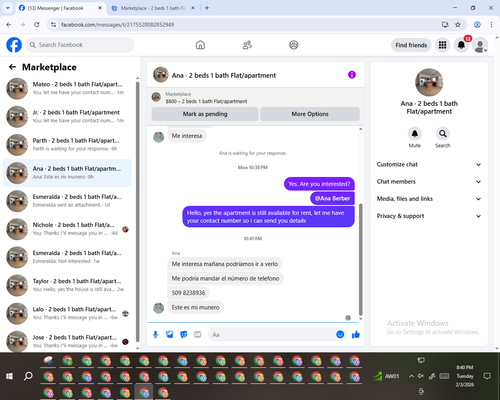
Task: Go back using Marketplace back arrow
Action: [x=12, y=67]
